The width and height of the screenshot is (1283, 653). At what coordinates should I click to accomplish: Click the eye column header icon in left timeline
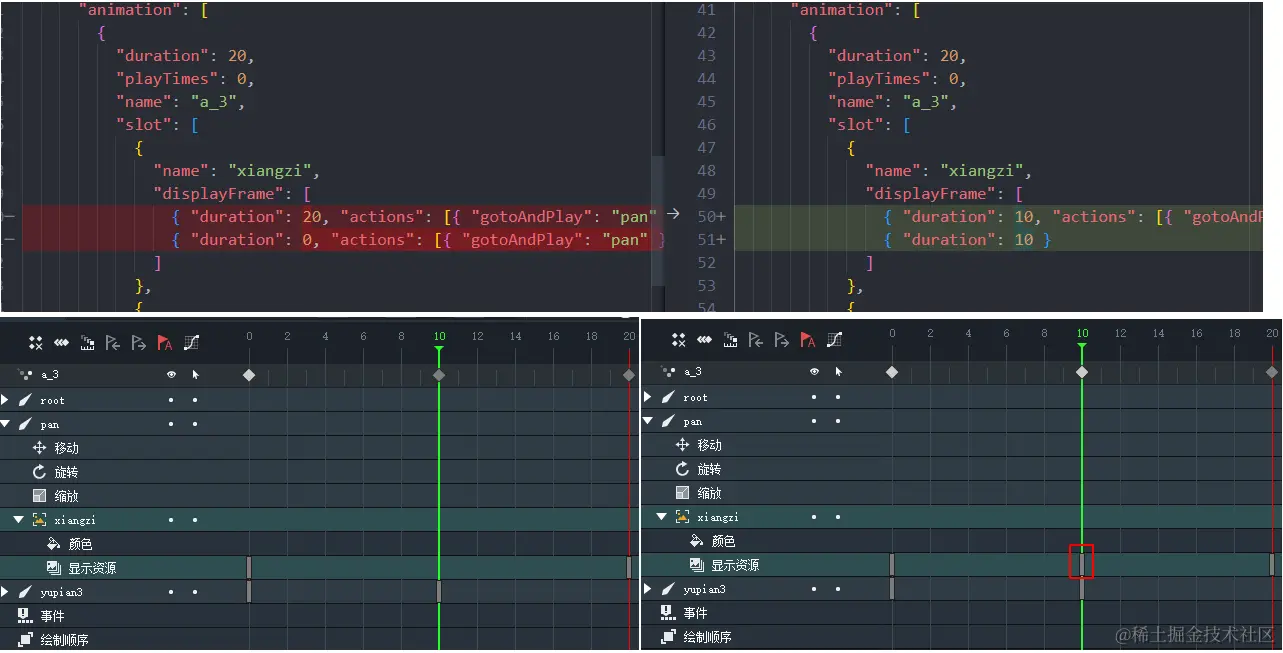coord(171,374)
